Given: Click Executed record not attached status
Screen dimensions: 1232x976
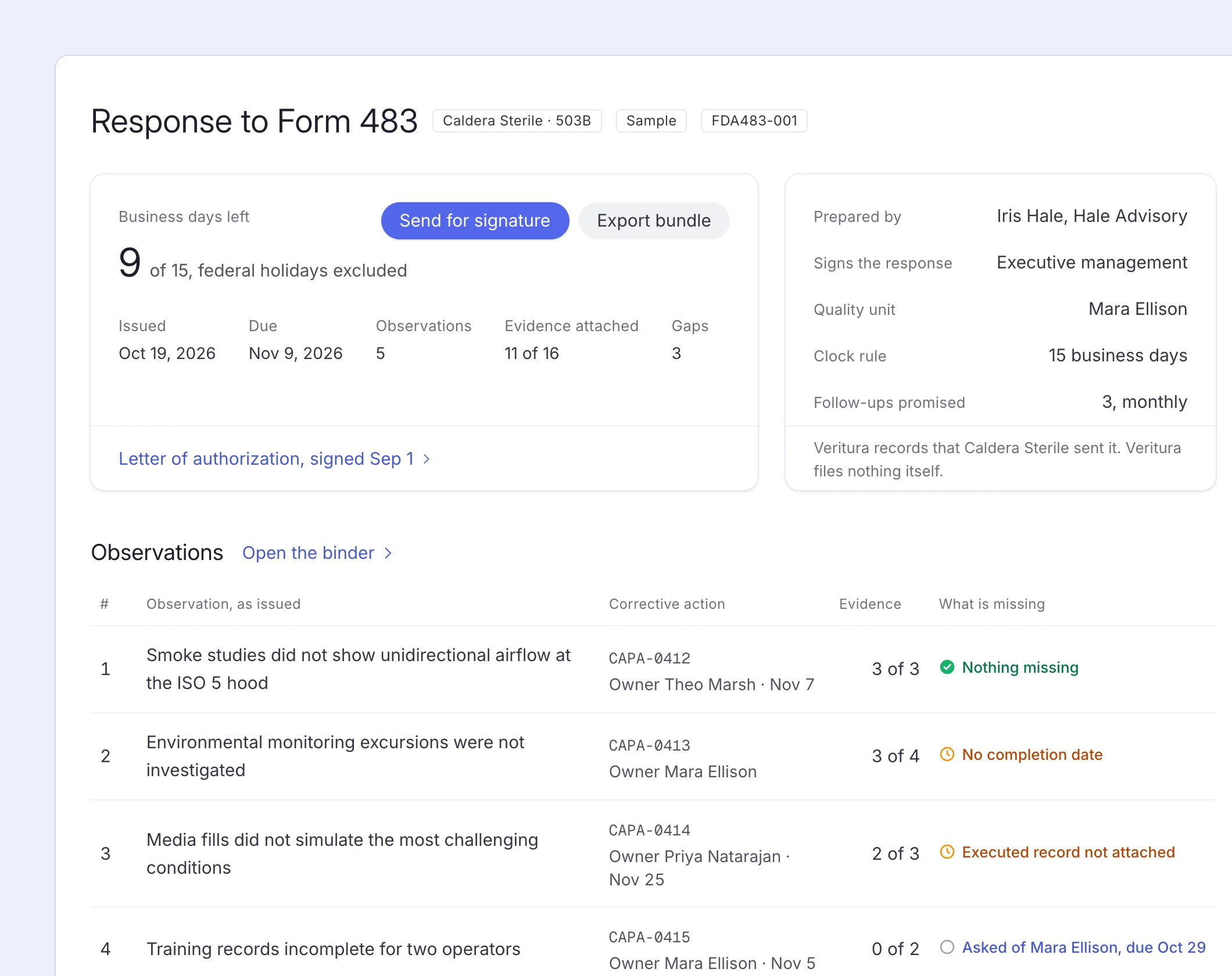Looking at the screenshot, I should [1068, 852].
